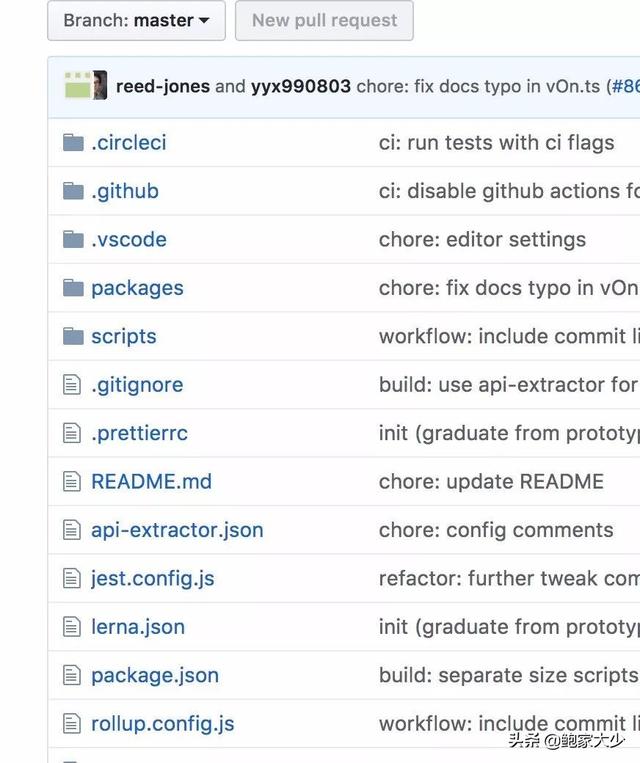Click the .vscode folder icon

[x=73, y=239]
